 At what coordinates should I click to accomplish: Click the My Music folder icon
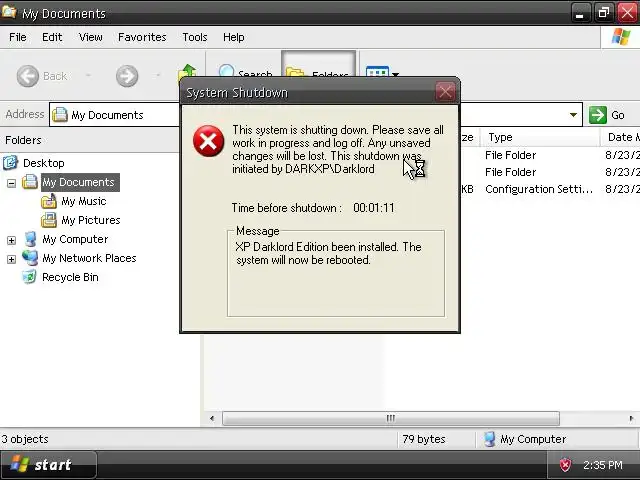click(x=49, y=201)
